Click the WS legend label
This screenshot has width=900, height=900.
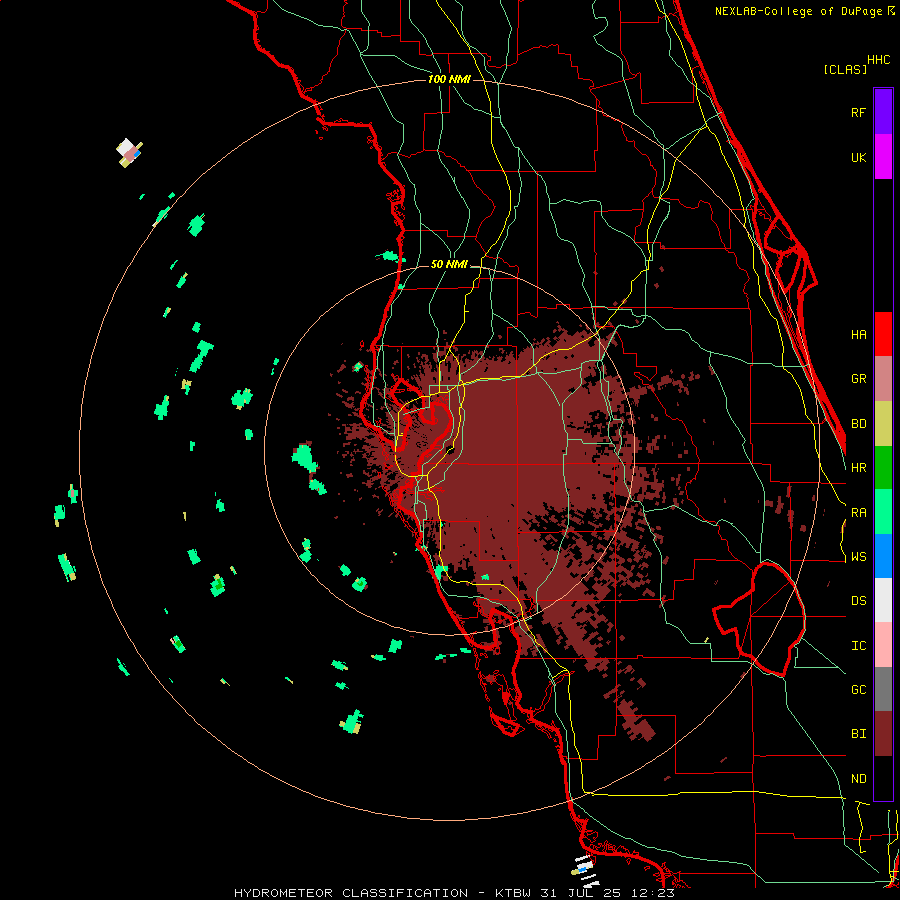click(x=858, y=557)
